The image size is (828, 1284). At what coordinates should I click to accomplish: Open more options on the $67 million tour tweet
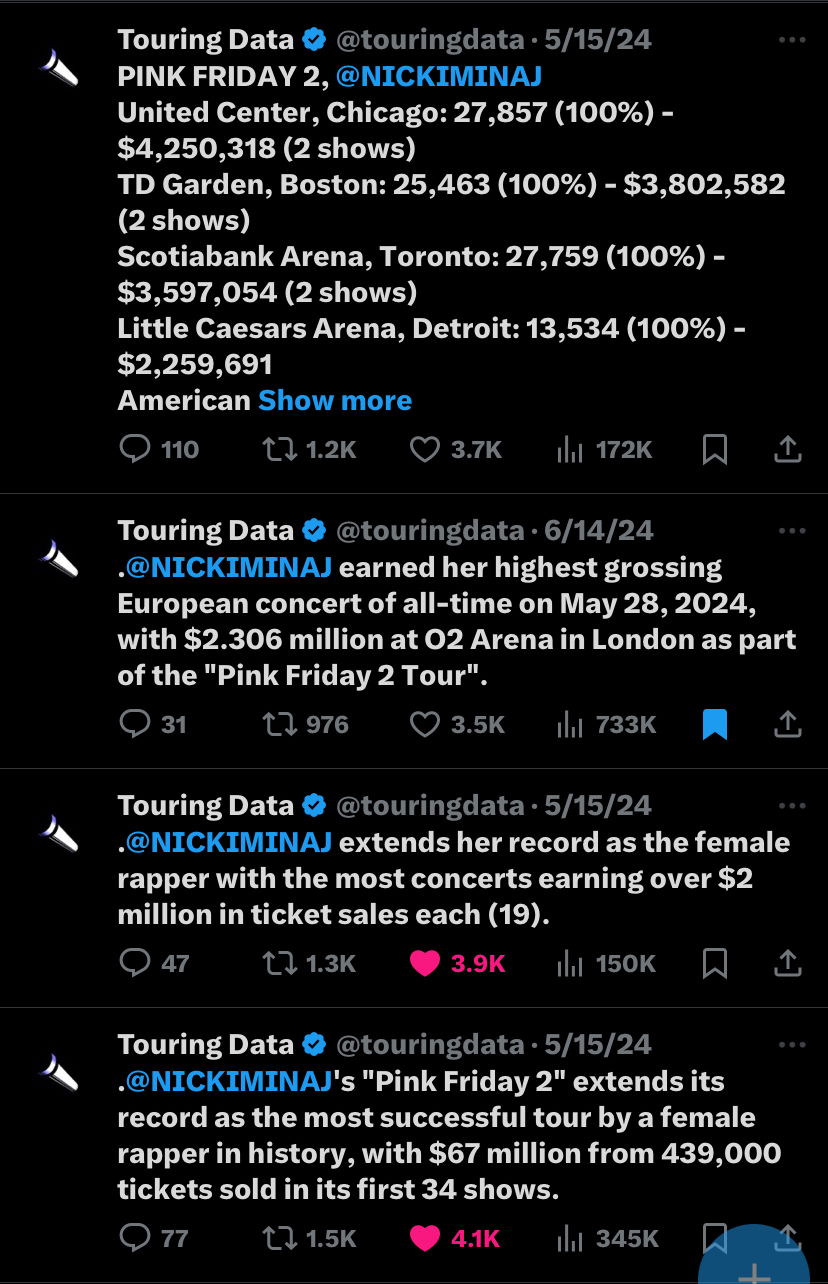791,1045
